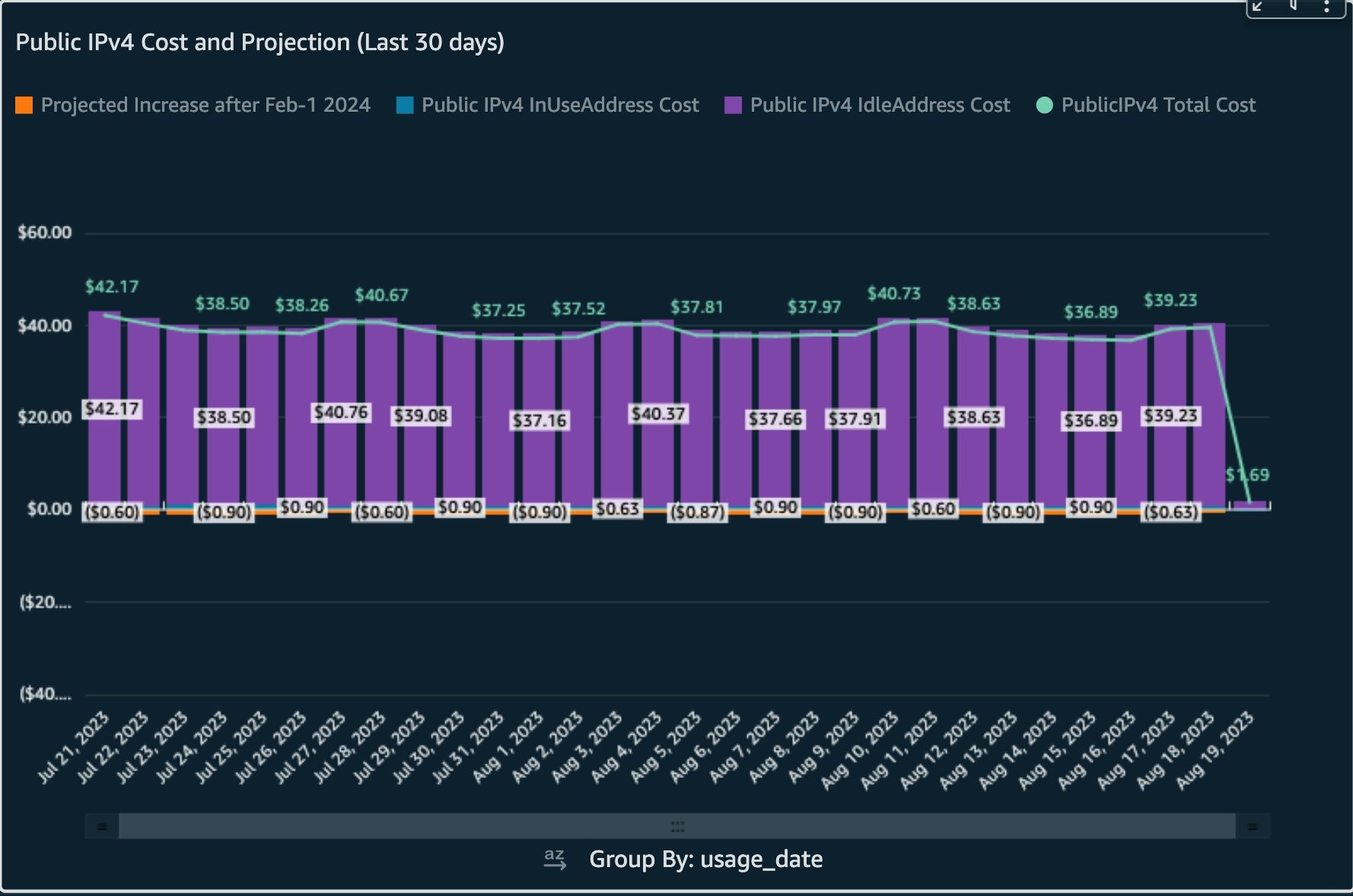The width and height of the screenshot is (1353, 896).
Task: Toggle Public IPv4 InUseAddress Cost legend item
Action: pos(559,105)
